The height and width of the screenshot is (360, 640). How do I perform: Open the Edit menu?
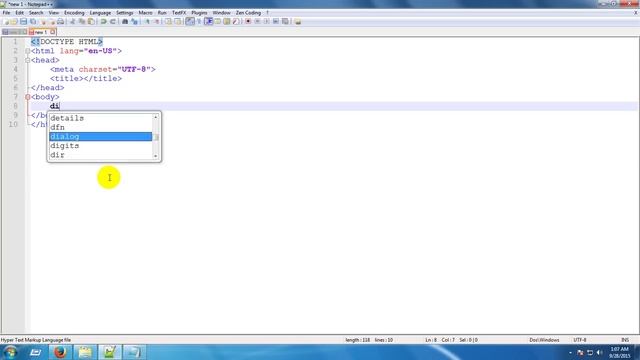19,13
